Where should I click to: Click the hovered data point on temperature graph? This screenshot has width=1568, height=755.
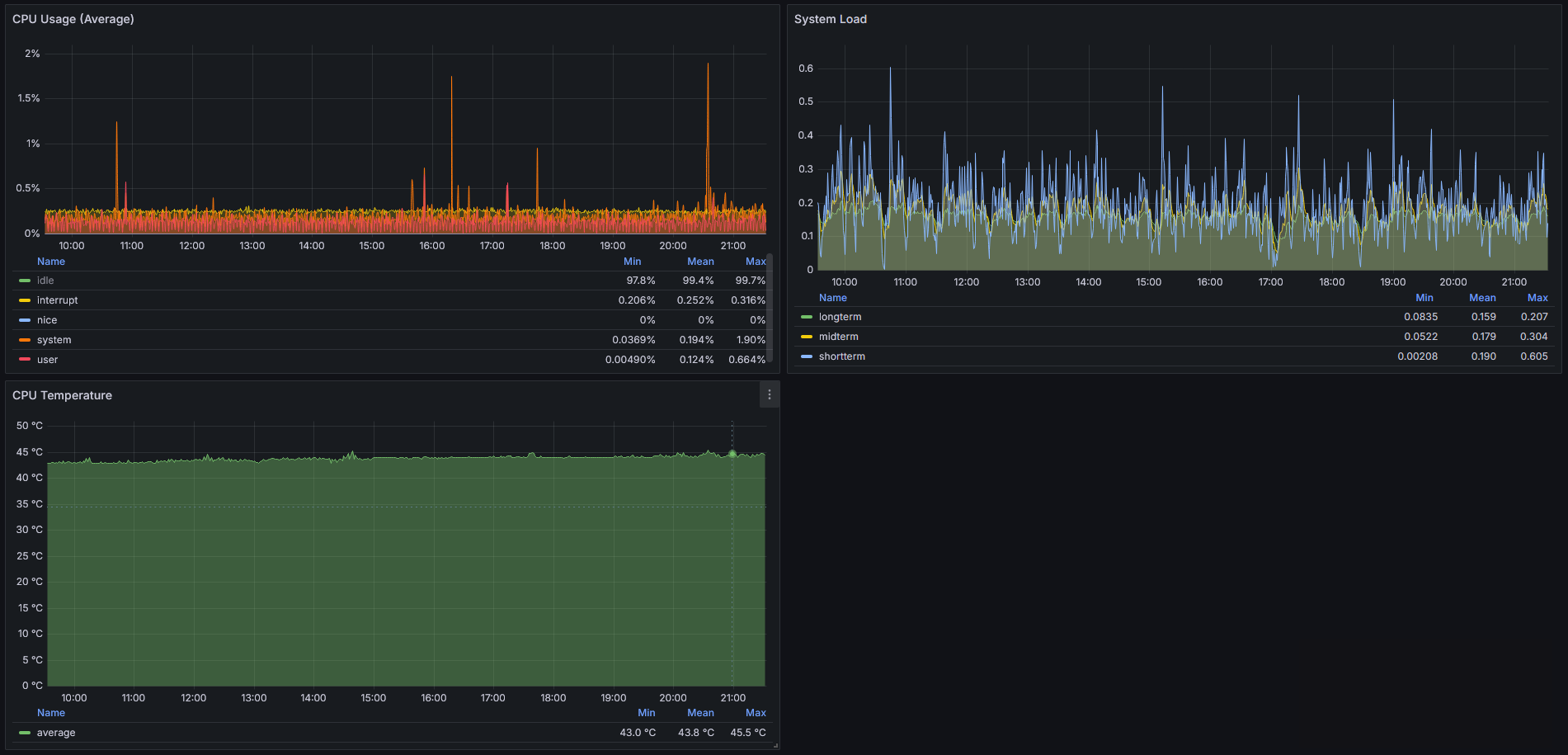point(732,454)
